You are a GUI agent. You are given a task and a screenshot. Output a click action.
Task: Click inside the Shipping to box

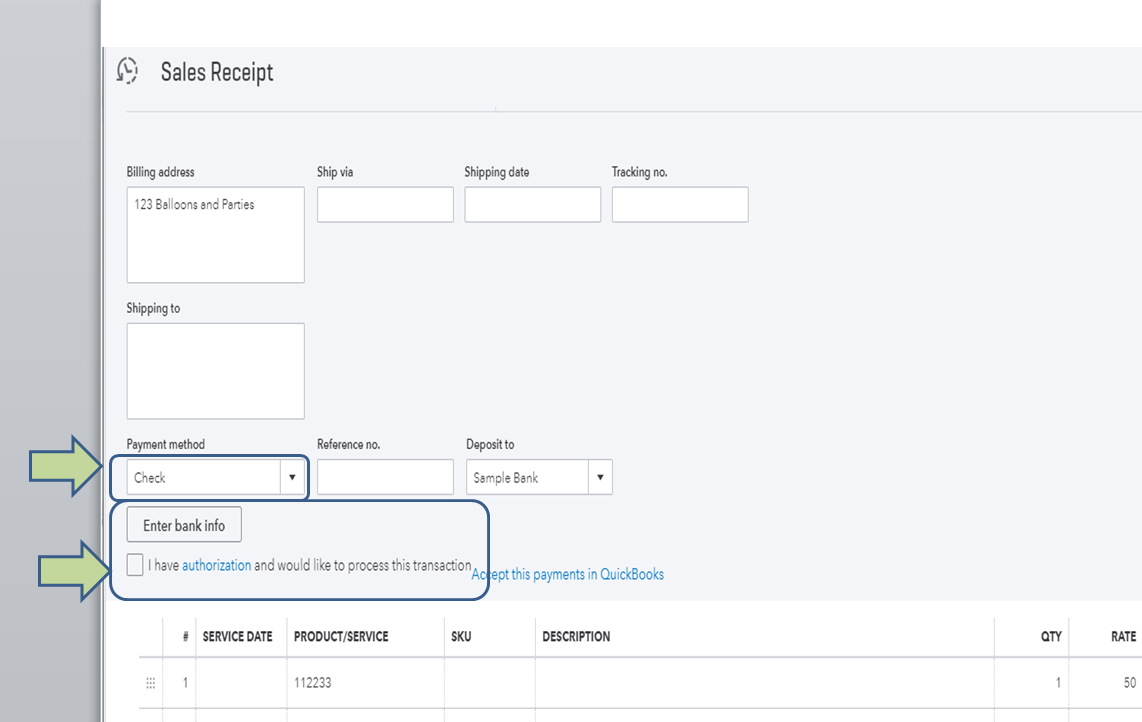pyautogui.click(x=215, y=370)
